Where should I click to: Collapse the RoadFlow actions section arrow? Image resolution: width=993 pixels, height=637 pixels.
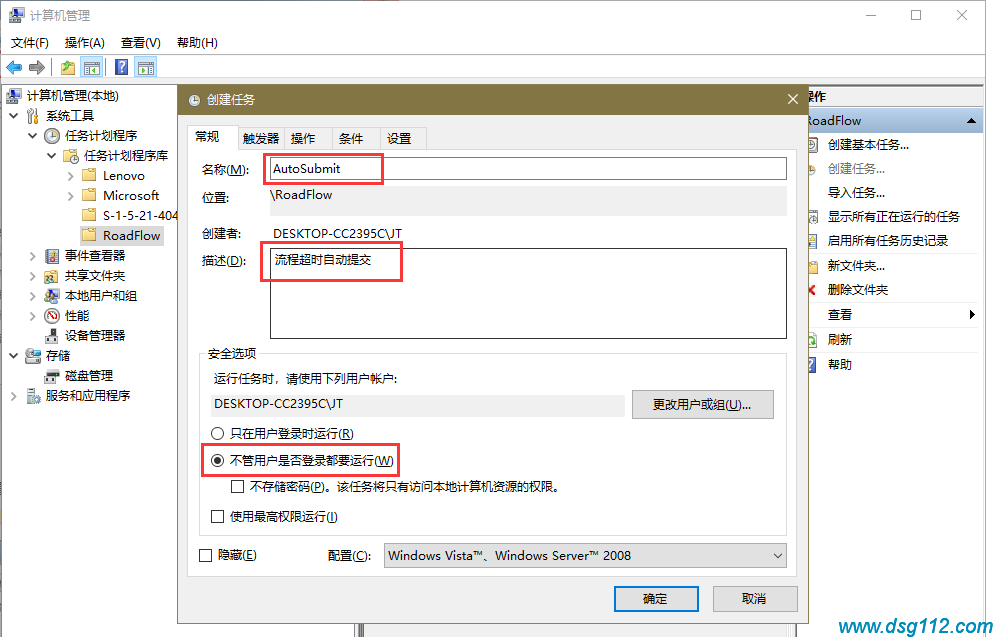[x=971, y=121]
